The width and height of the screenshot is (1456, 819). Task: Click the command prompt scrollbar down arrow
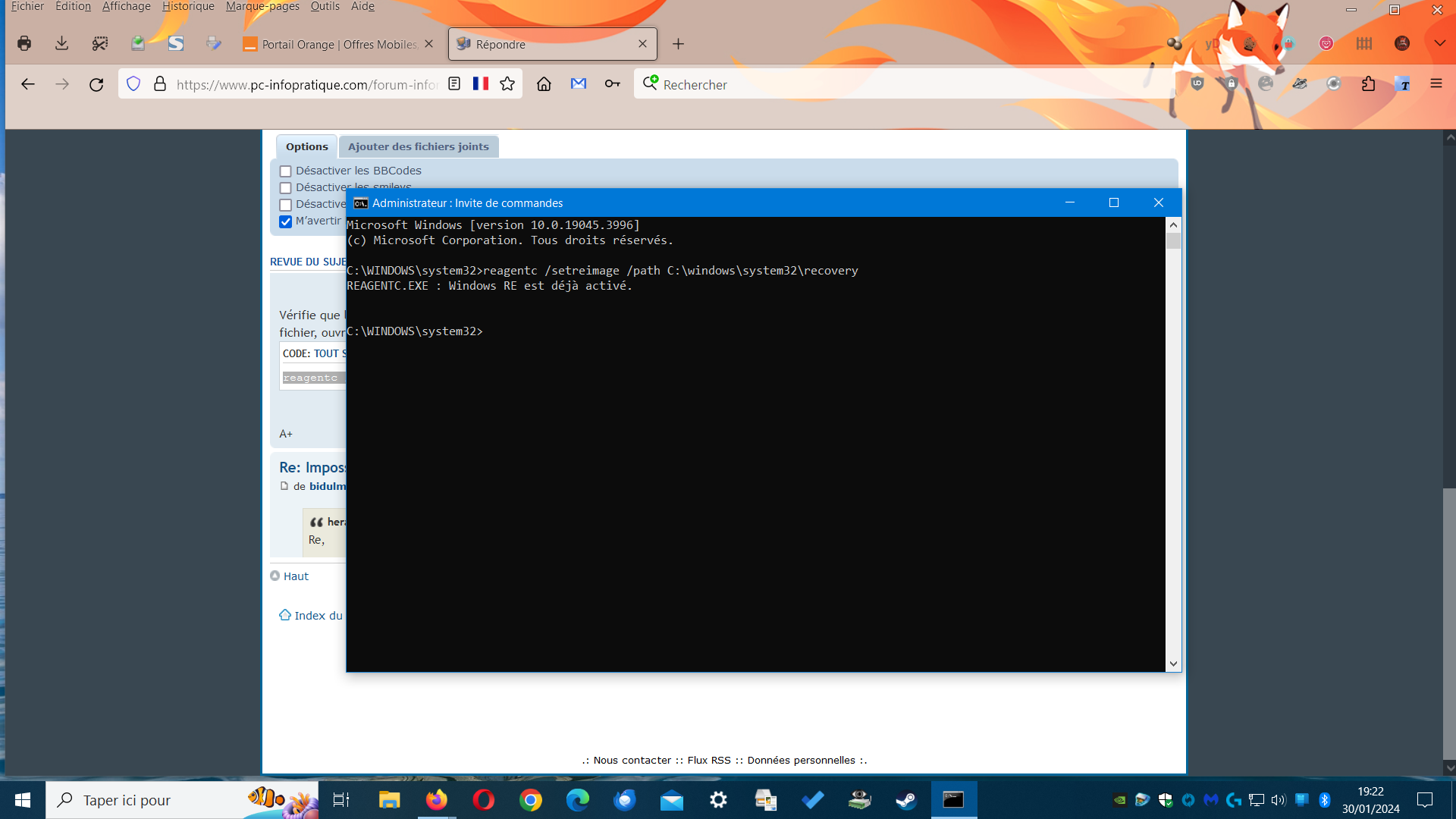coord(1173,664)
